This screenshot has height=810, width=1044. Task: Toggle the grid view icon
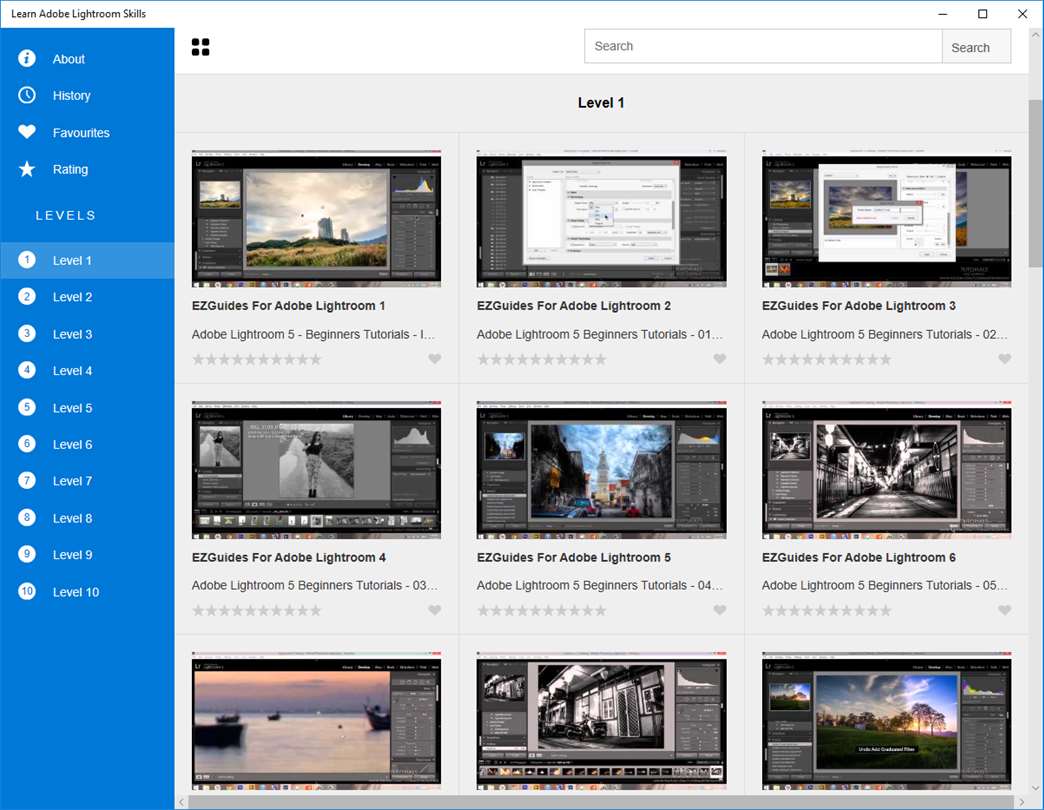[200, 47]
